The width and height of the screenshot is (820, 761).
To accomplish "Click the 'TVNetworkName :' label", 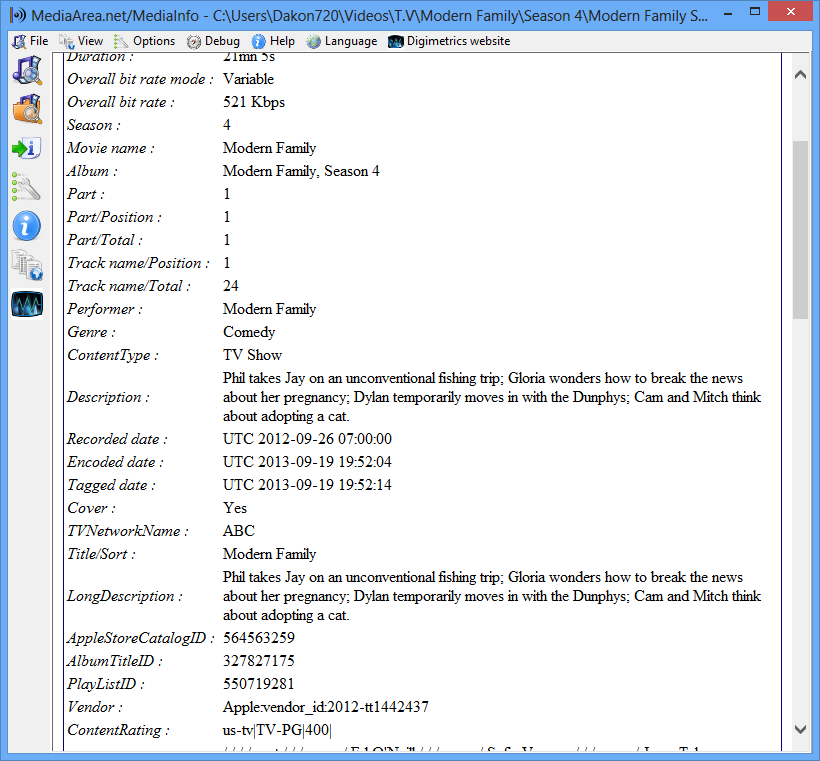I will [128, 531].
